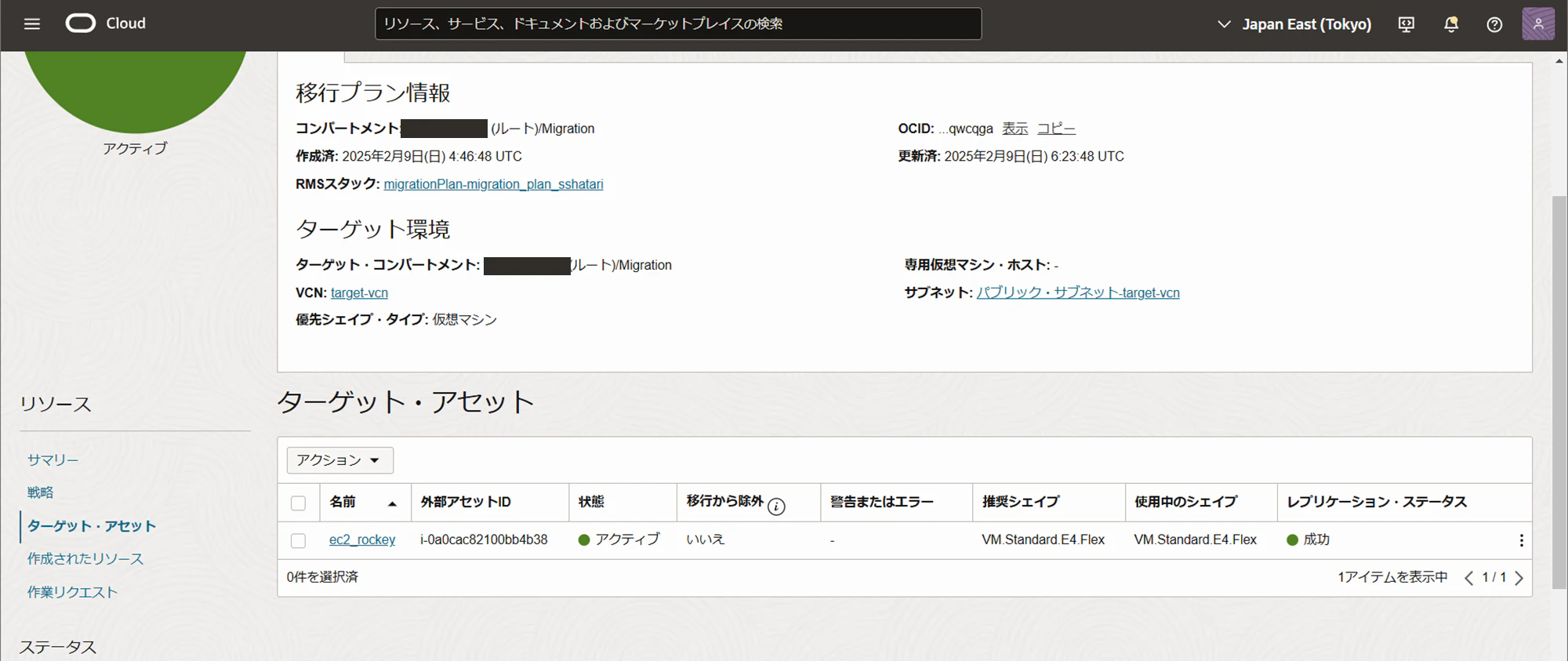This screenshot has width=1568, height=661.
Task: Click the アクティブ status in the ec2_rockey row
Action: coord(619,539)
